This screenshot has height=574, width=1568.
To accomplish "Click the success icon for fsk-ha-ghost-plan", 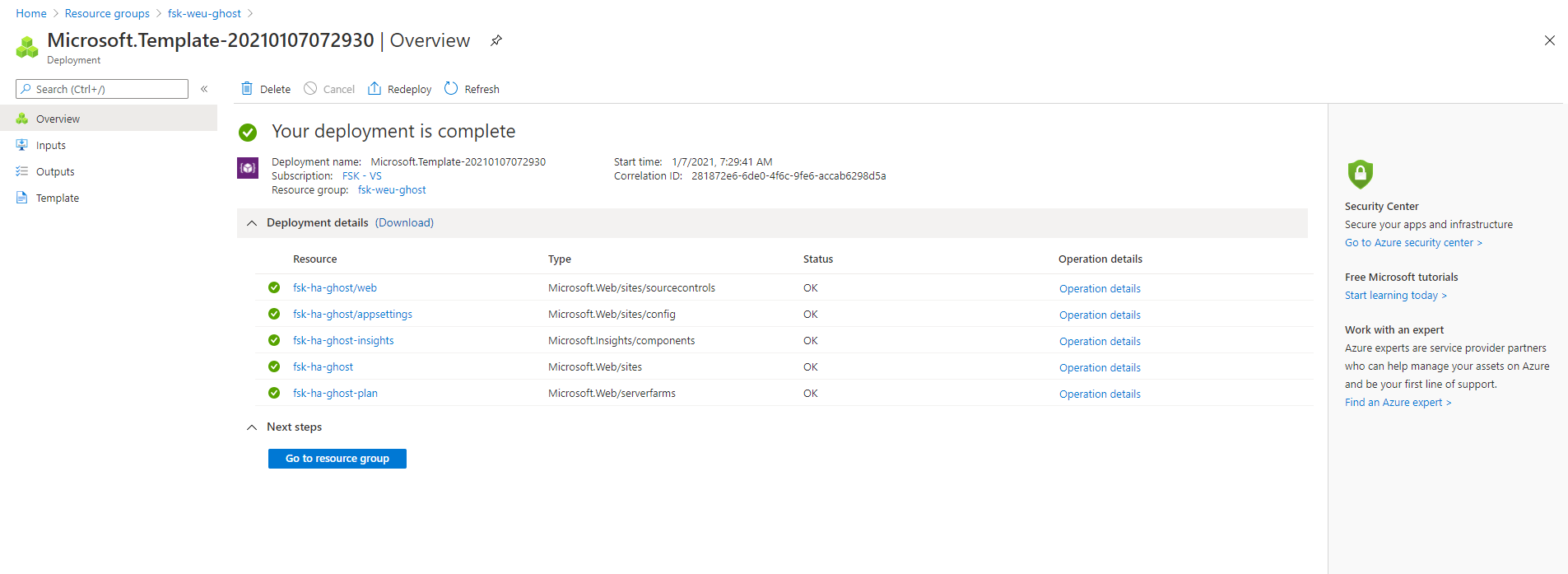I will tap(274, 393).
